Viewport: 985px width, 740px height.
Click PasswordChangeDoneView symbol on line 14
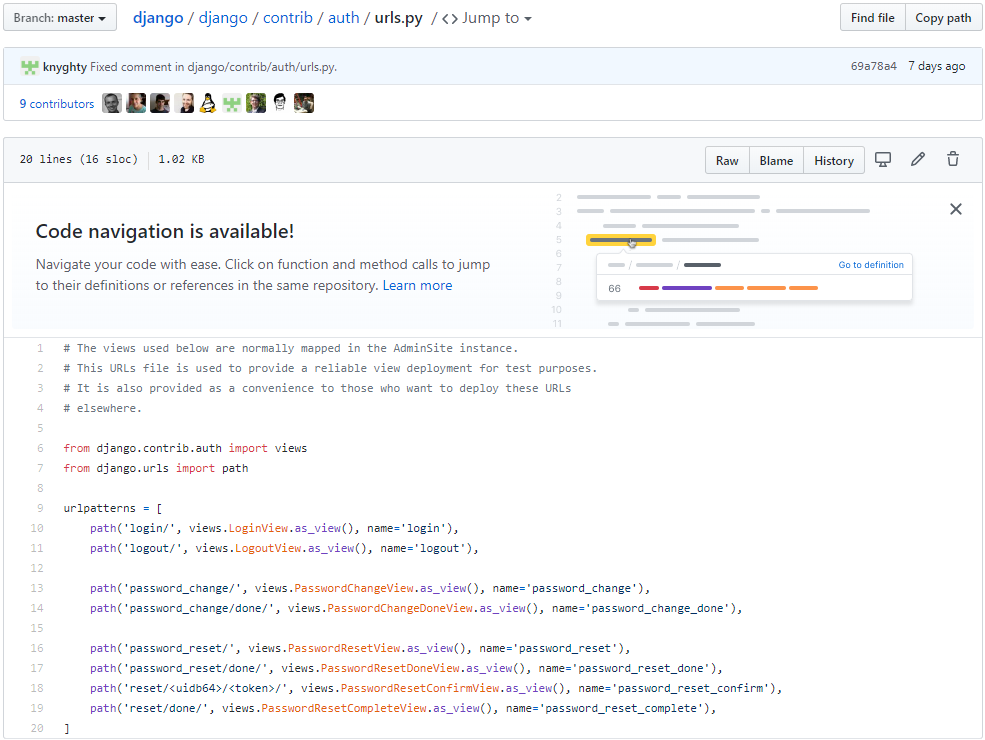[x=400, y=608]
